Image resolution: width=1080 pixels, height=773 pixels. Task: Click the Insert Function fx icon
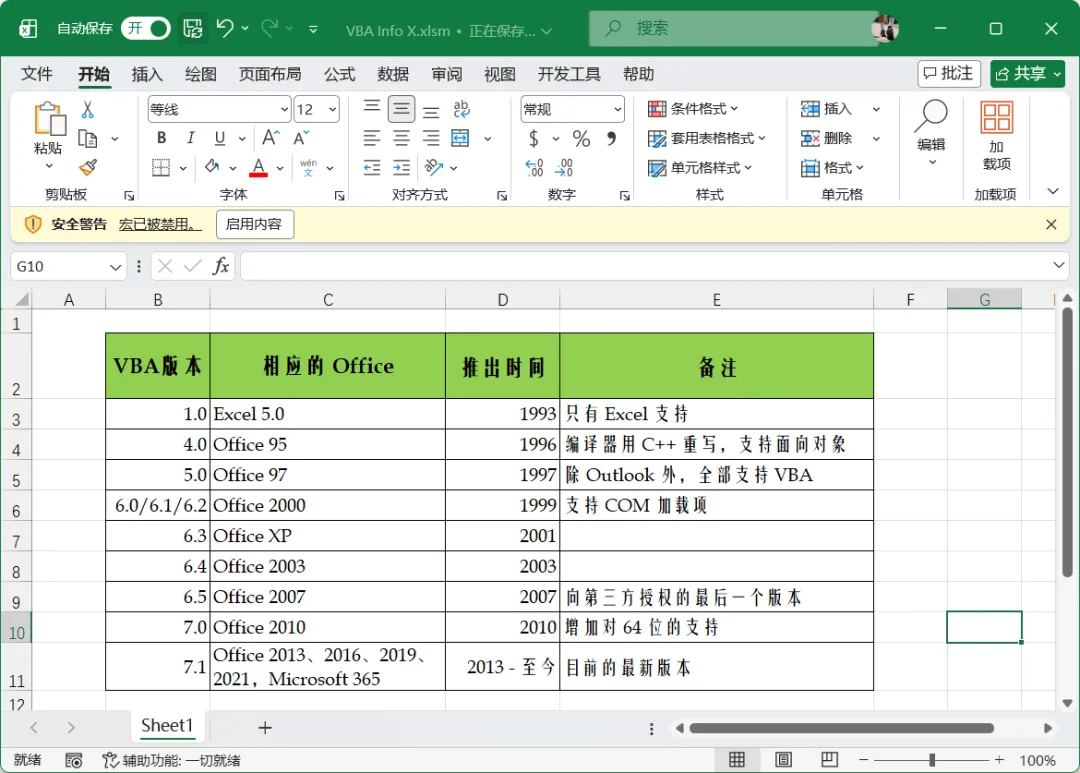221,266
